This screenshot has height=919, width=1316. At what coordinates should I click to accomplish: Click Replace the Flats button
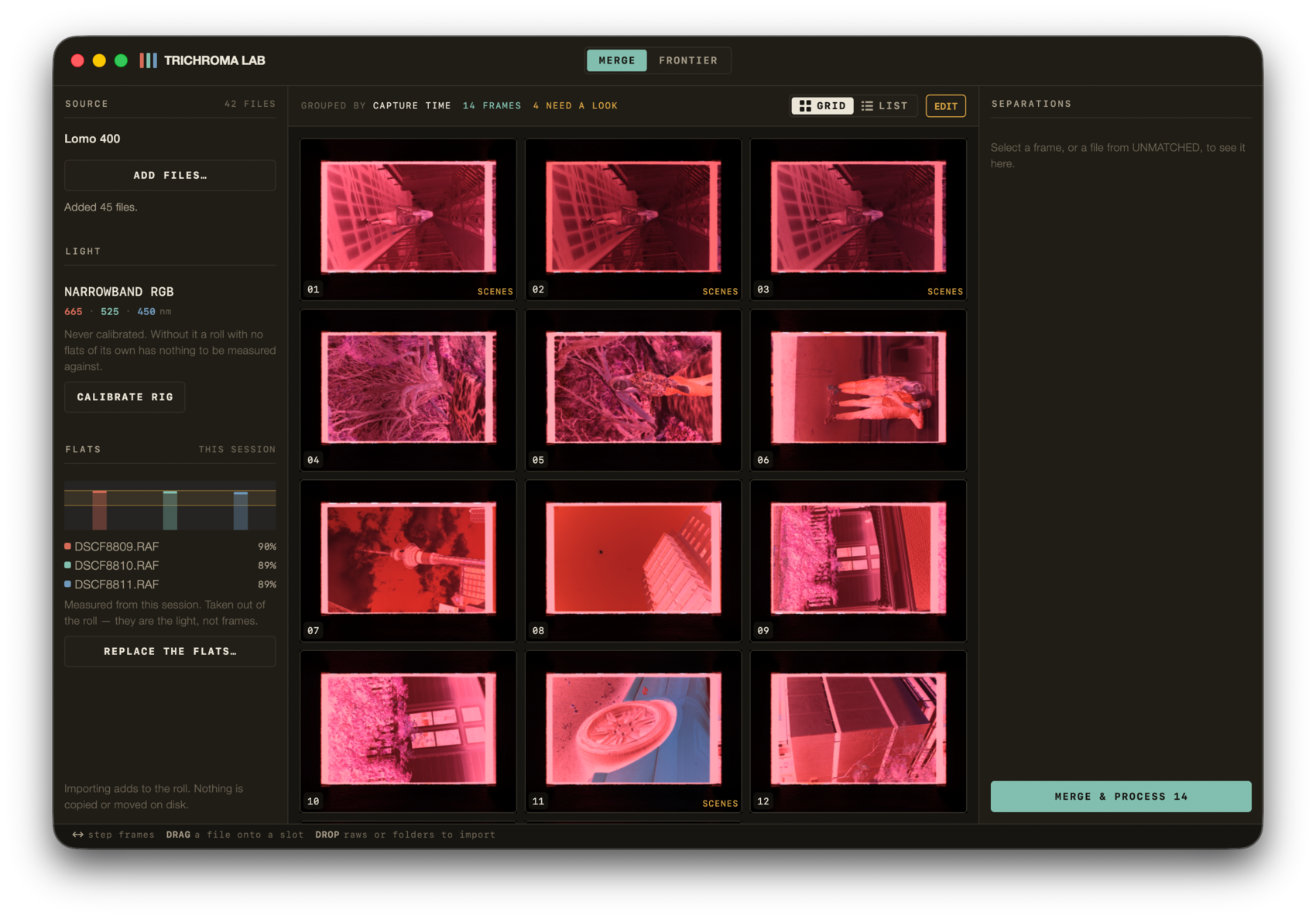(x=170, y=652)
